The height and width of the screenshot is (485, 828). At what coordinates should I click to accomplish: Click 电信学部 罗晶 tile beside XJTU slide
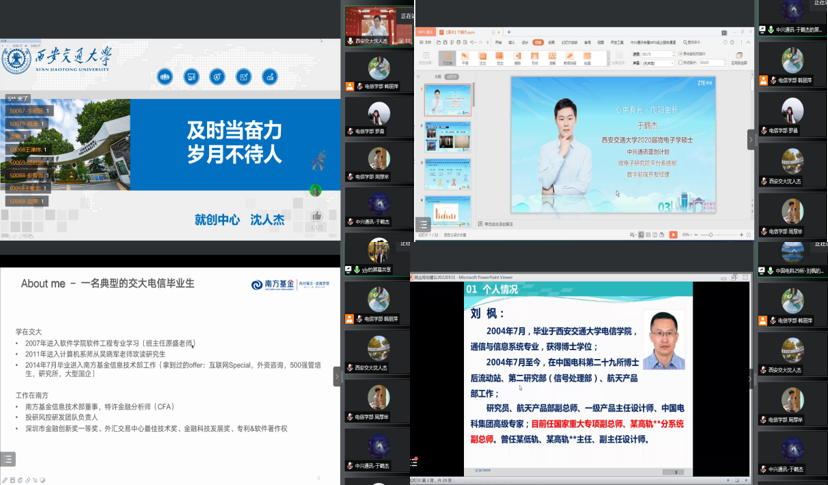click(378, 116)
